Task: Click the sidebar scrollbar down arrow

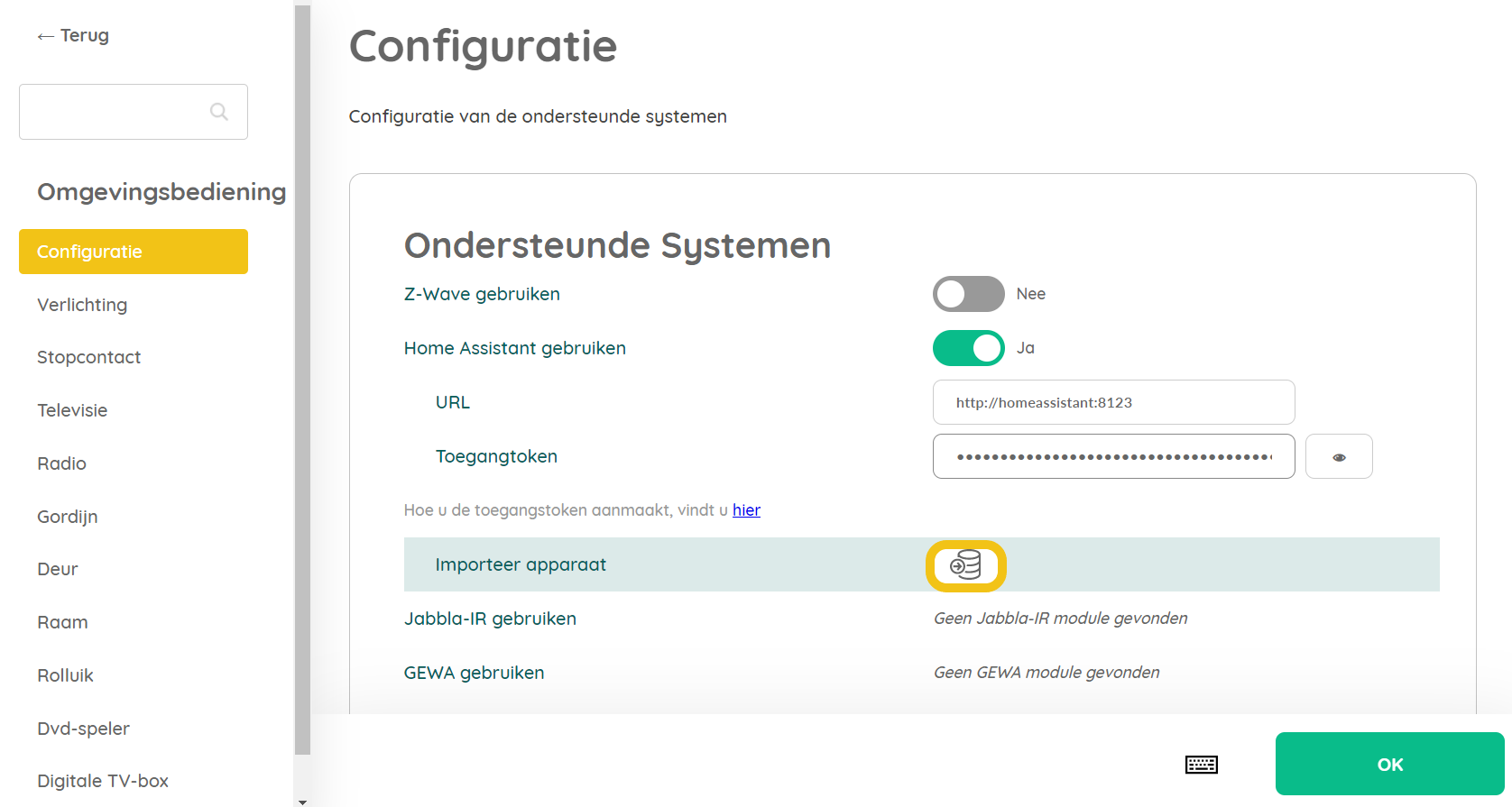Action: (302, 801)
